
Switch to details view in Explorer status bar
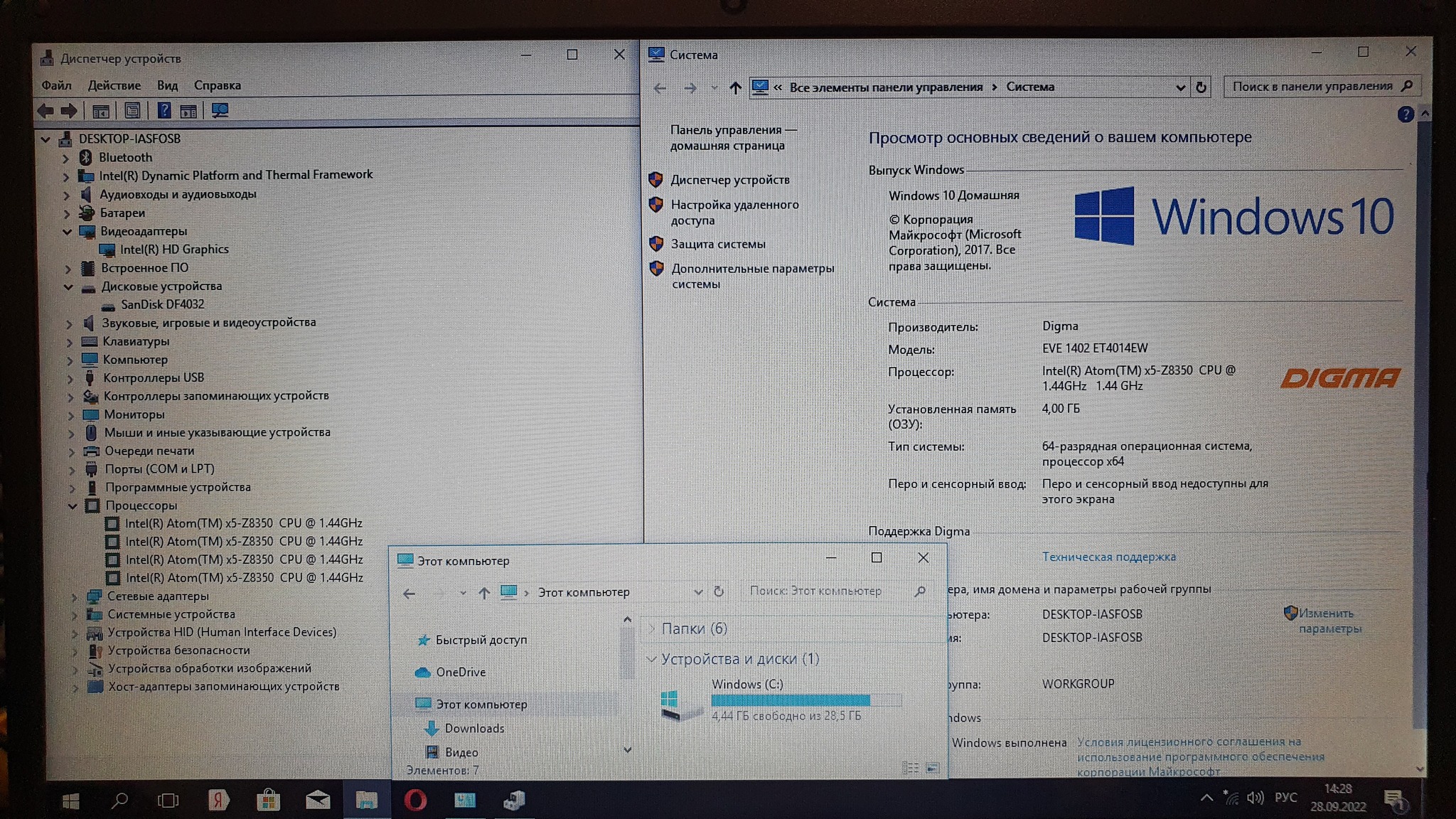click(910, 768)
